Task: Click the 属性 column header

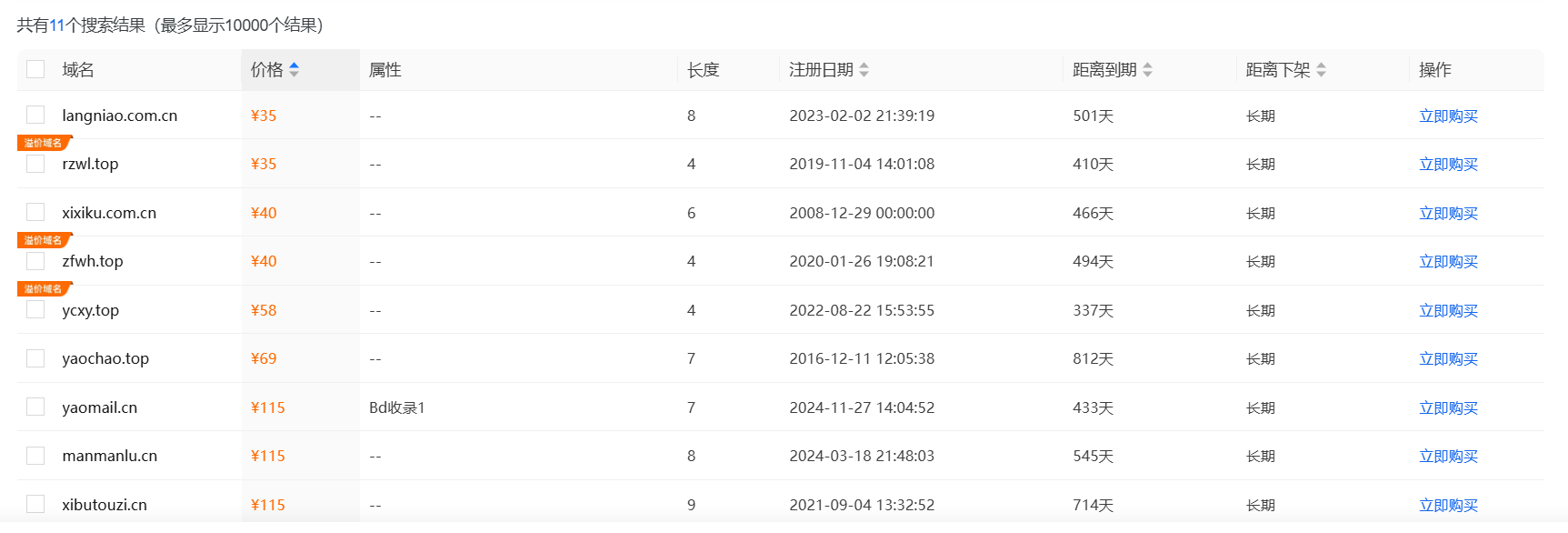Action: [385, 70]
